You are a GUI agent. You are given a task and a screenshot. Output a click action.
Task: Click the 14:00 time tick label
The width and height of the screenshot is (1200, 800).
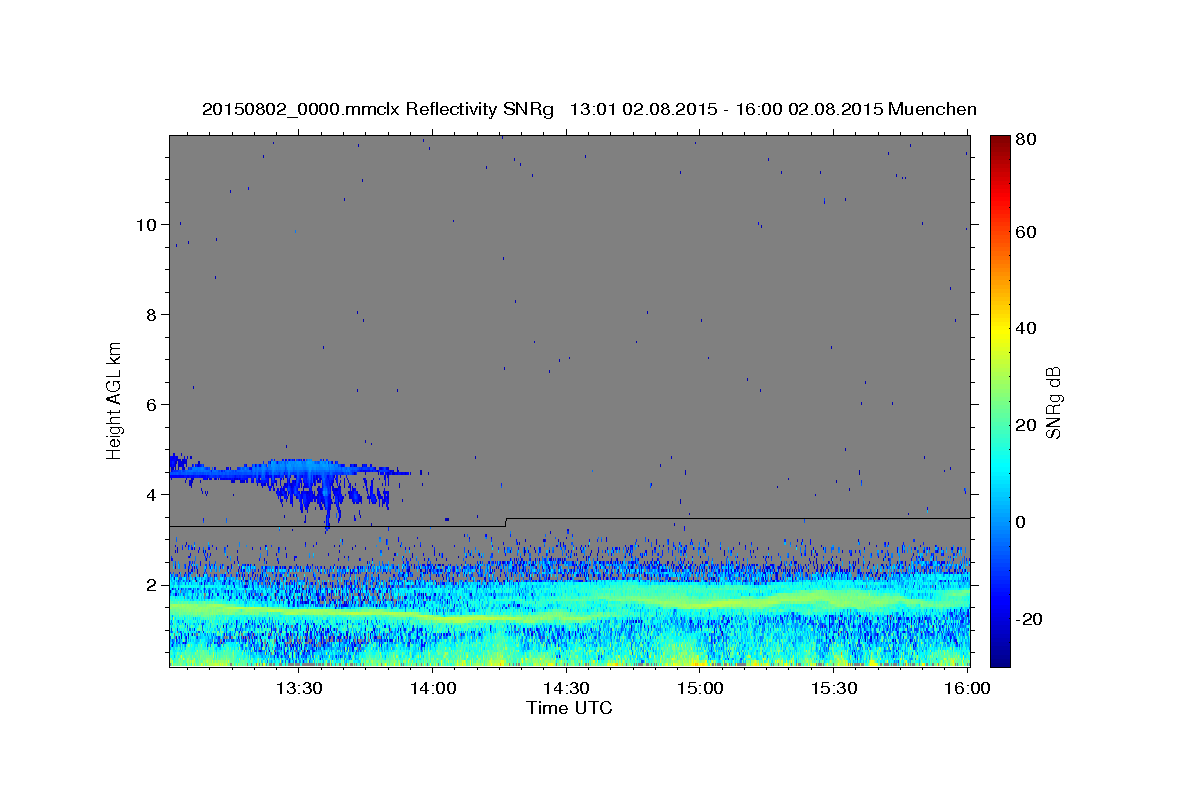click(x=433, y=688)
